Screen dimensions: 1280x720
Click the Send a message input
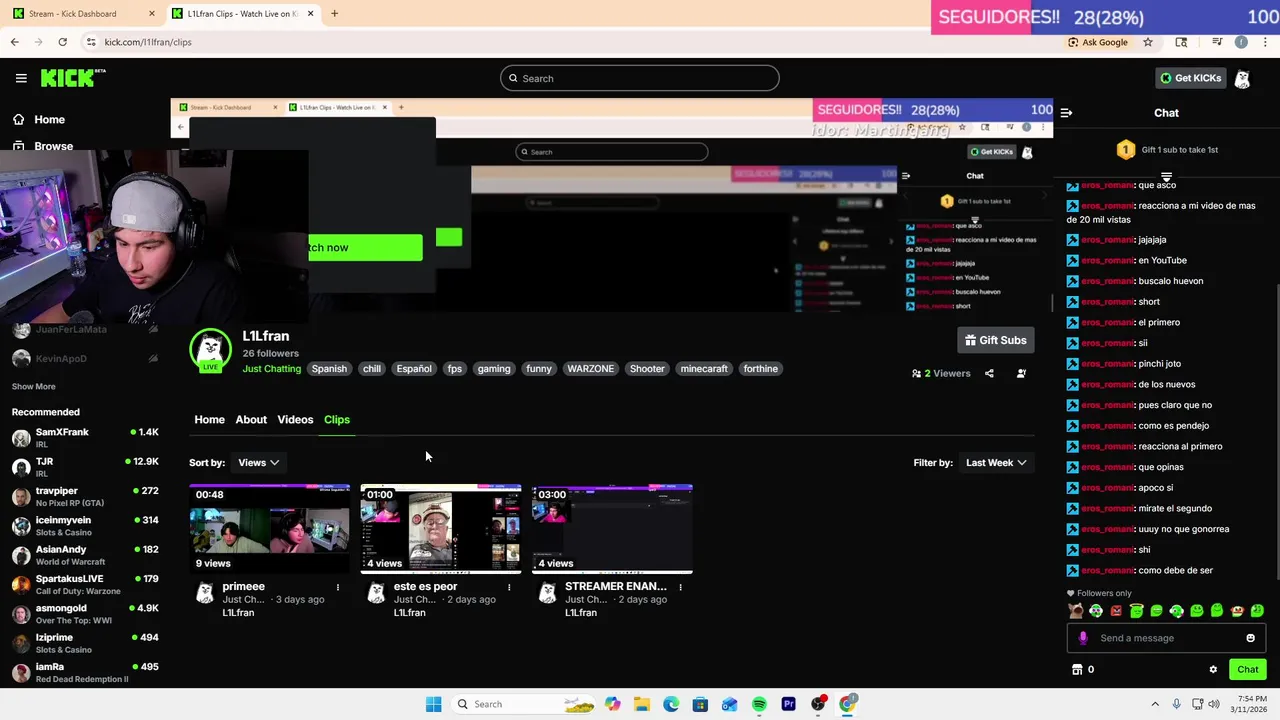click(1165, 638)
